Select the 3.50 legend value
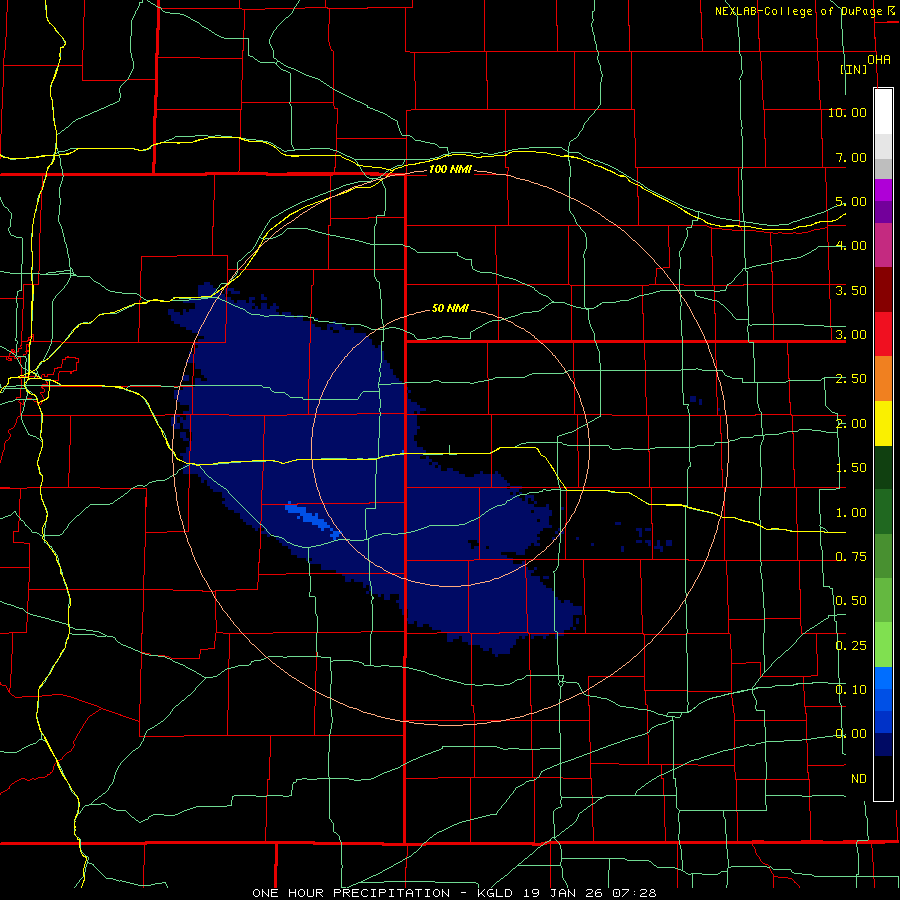 [x=851, y=290]
